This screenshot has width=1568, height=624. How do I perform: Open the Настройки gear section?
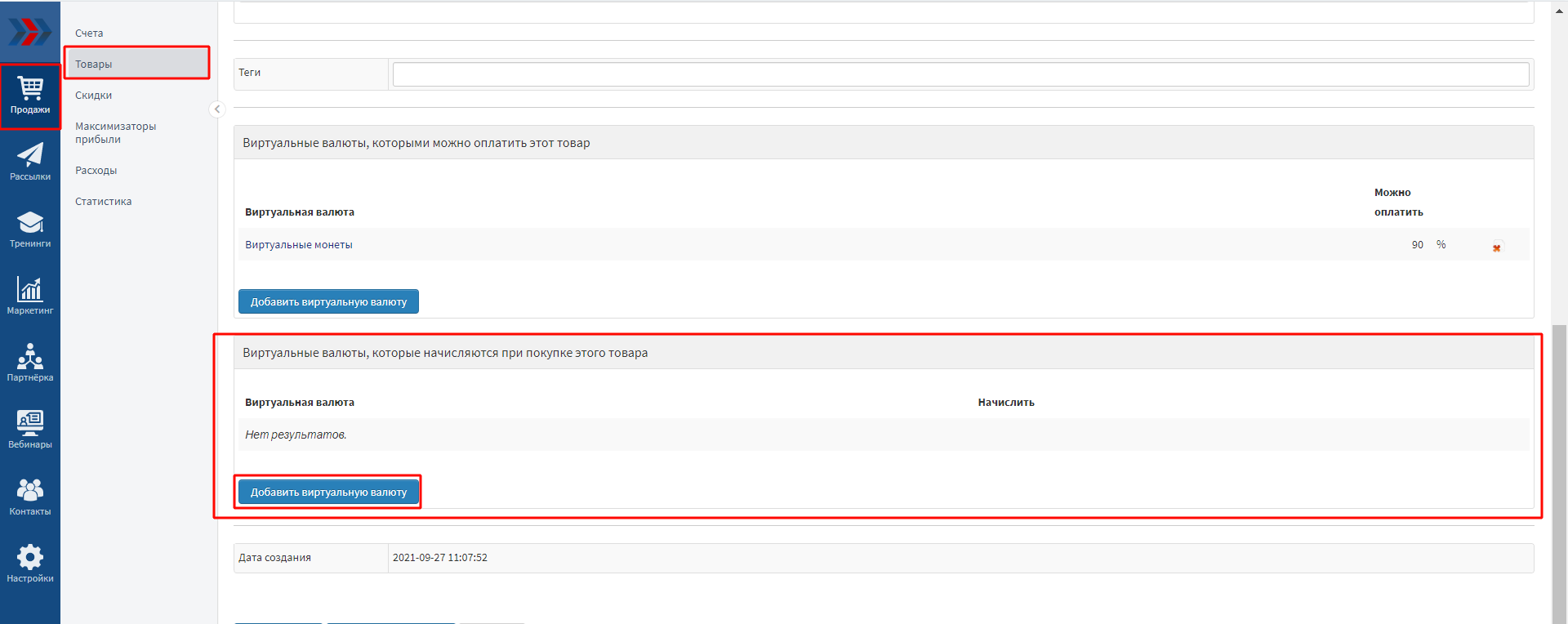click(x=30, y=564)
